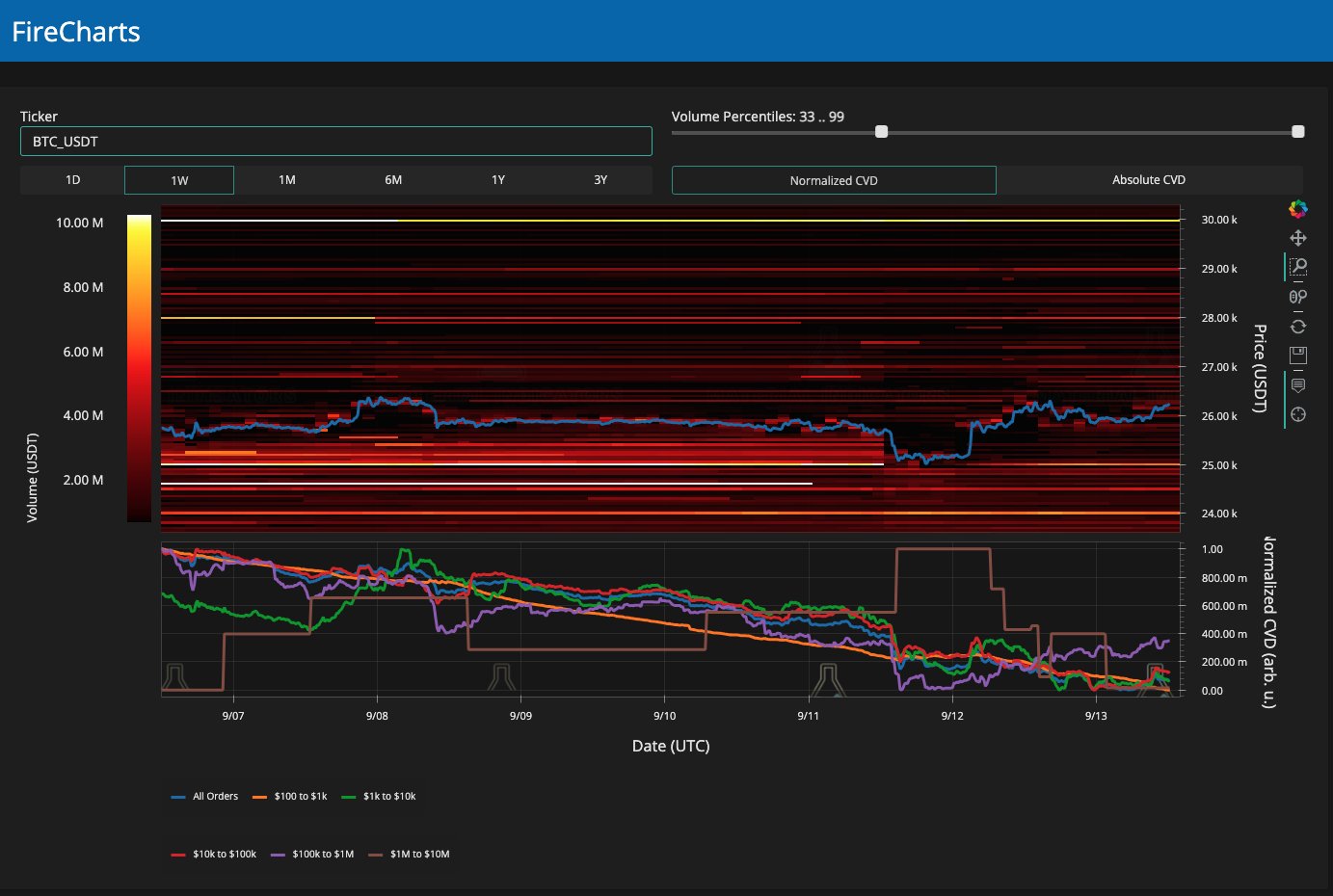Select the 1D timeframe

coord(72,180)
